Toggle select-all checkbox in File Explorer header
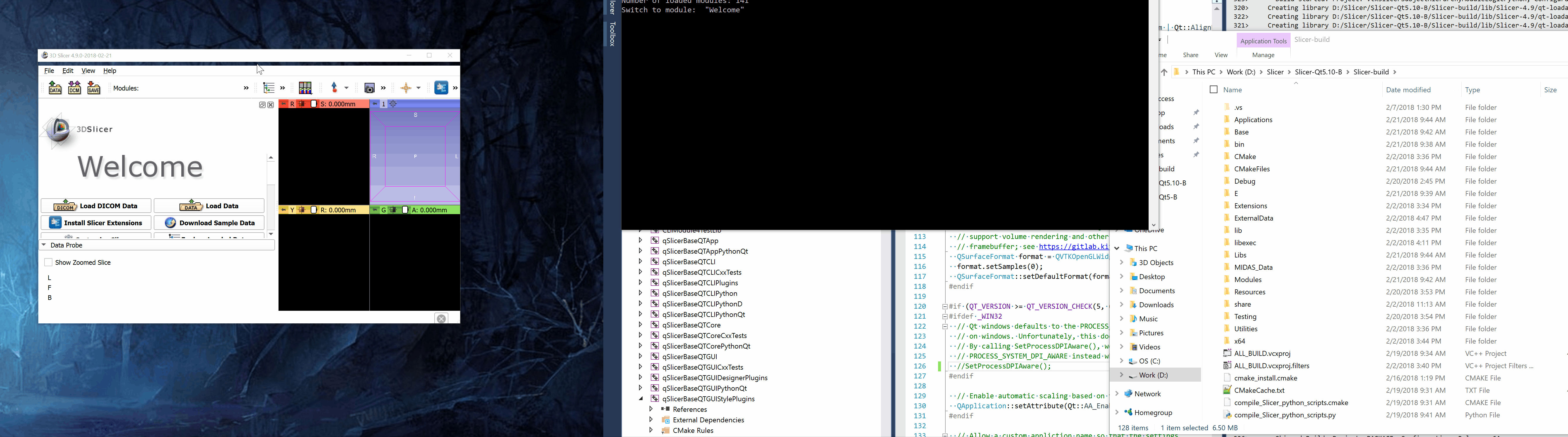The image size is (1568, 437). point(1213,89)
